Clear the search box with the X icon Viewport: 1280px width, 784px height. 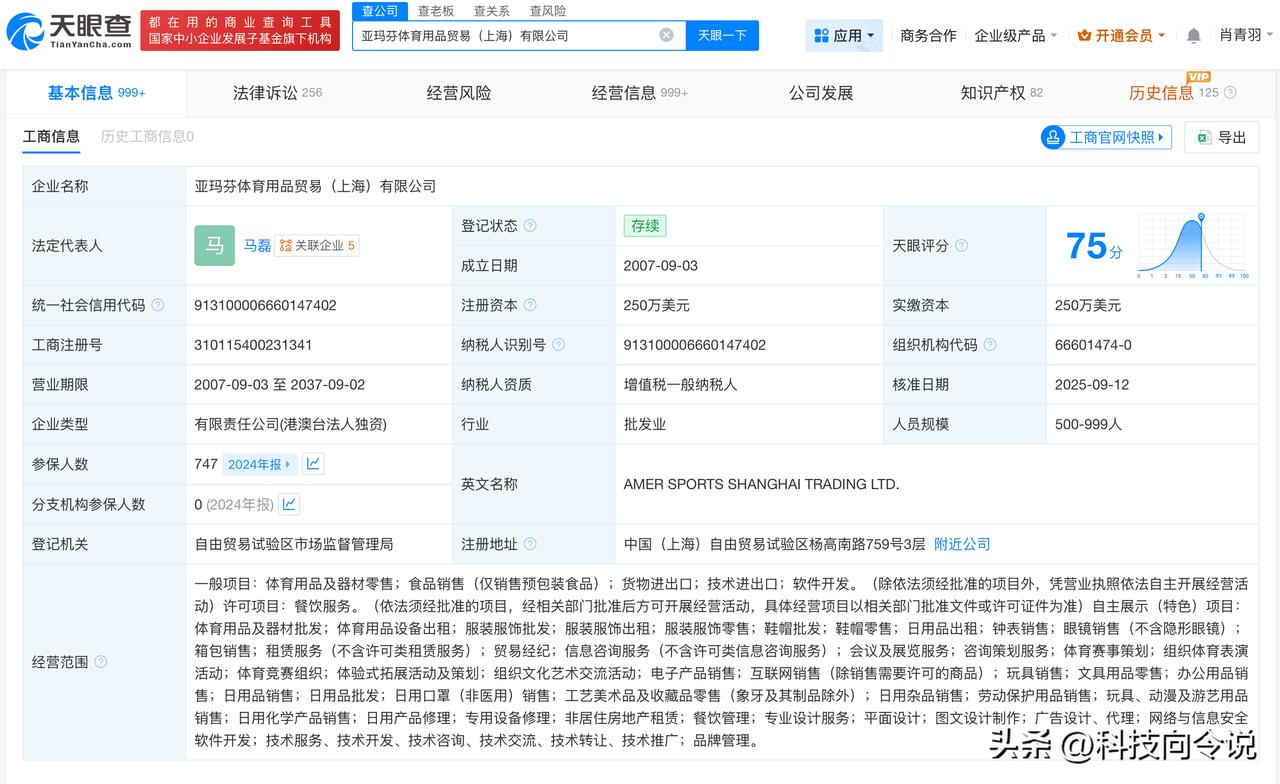(666, 35)
